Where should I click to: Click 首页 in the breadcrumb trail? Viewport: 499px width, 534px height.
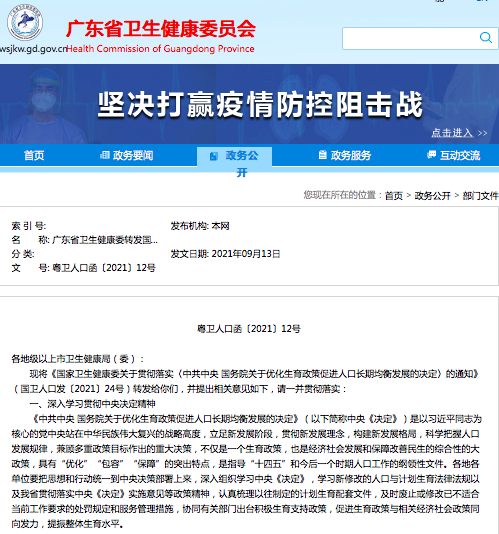pos(394,195)
